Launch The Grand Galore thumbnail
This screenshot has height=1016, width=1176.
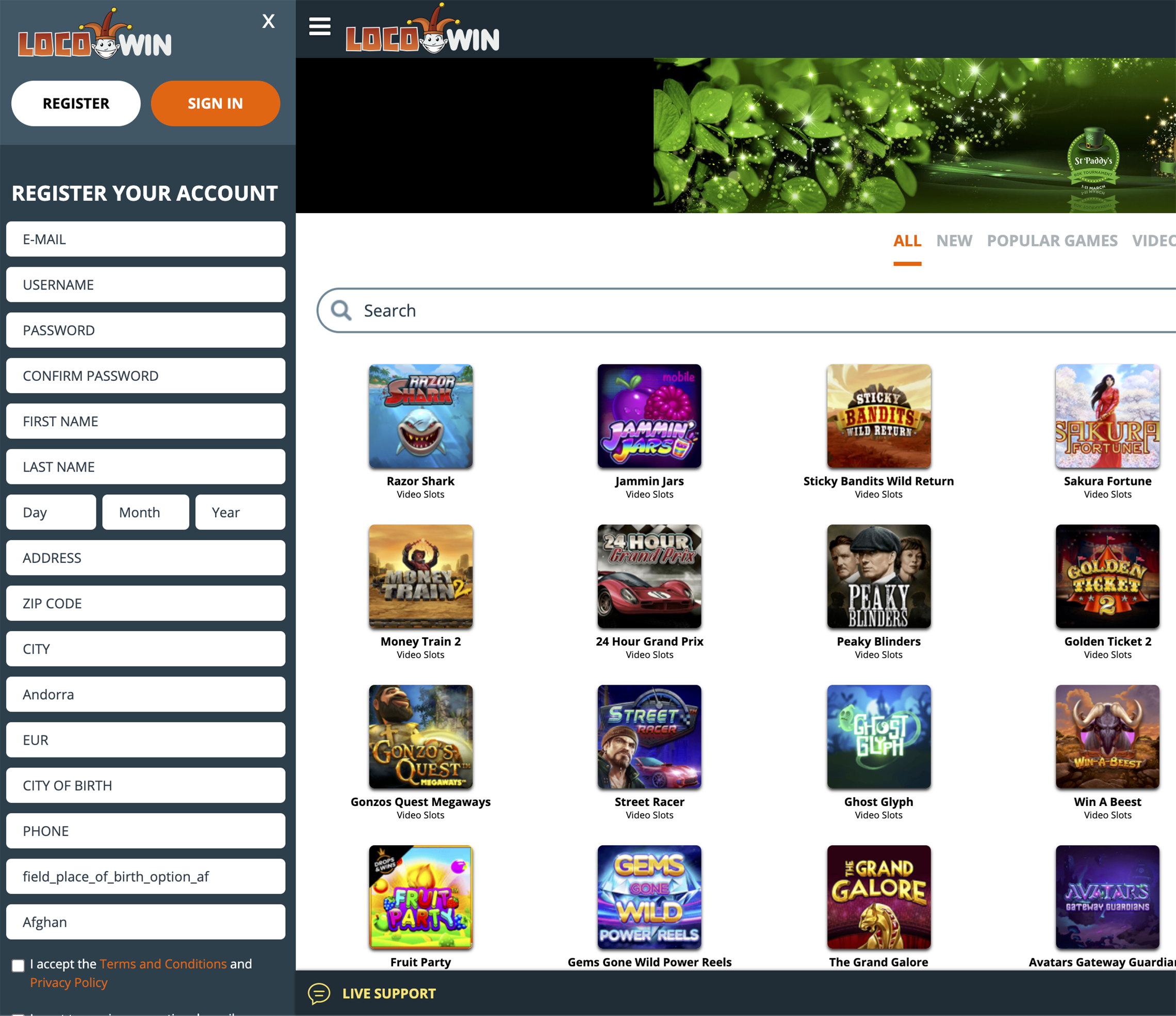click(x=878, y=897)
